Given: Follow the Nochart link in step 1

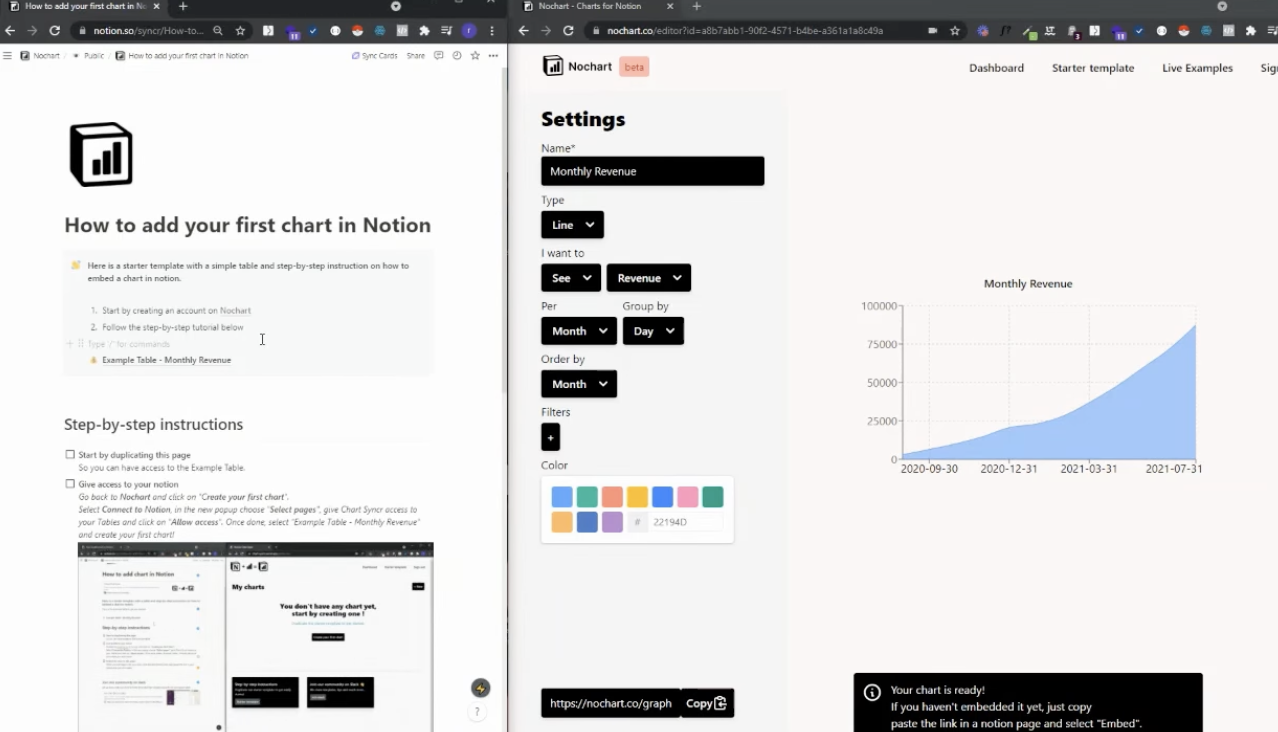Looking at the screenshot, I should [x=235, y=311].
